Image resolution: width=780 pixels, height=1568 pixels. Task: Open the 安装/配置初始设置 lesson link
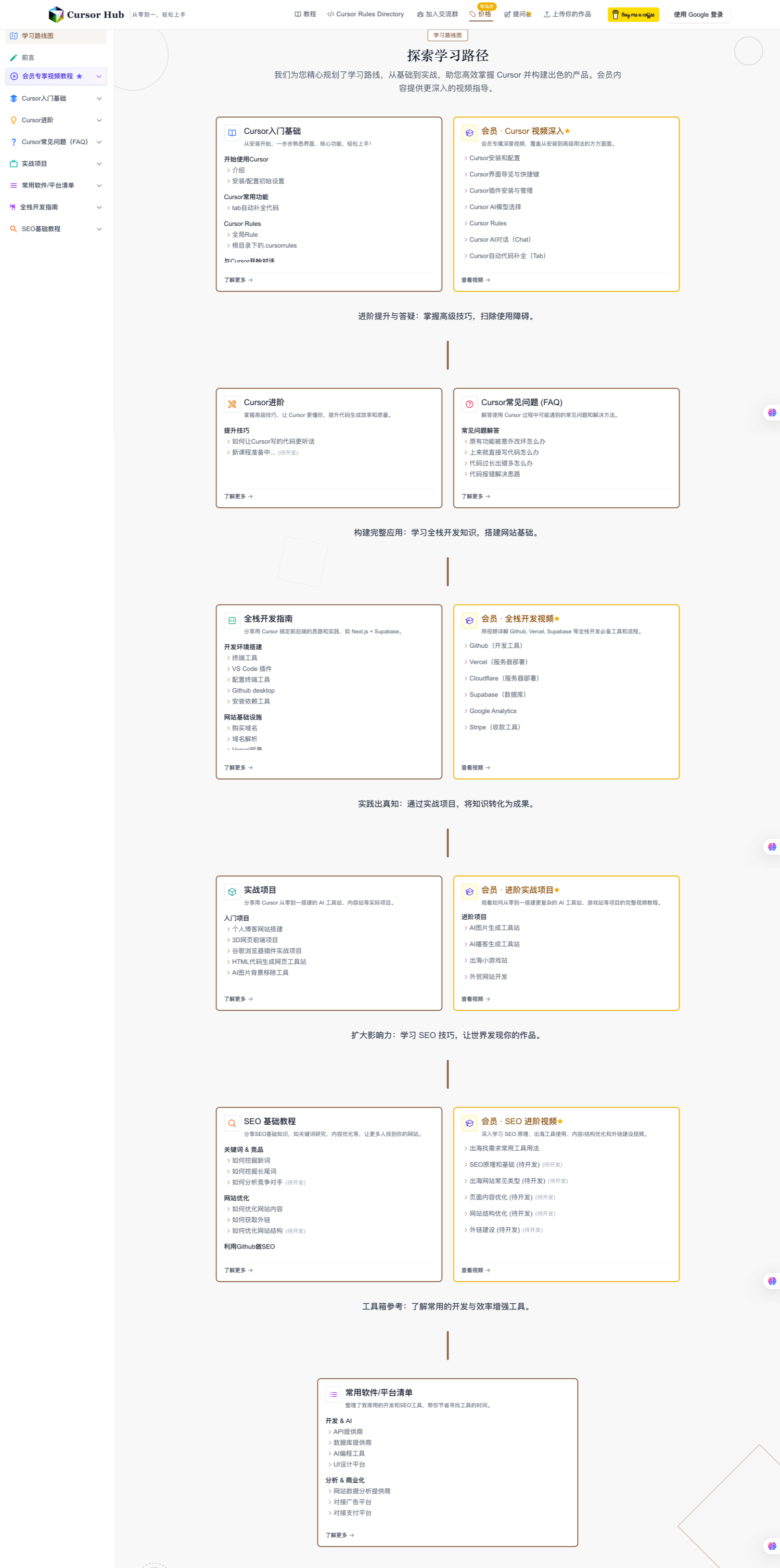click(x=258, y=182)
